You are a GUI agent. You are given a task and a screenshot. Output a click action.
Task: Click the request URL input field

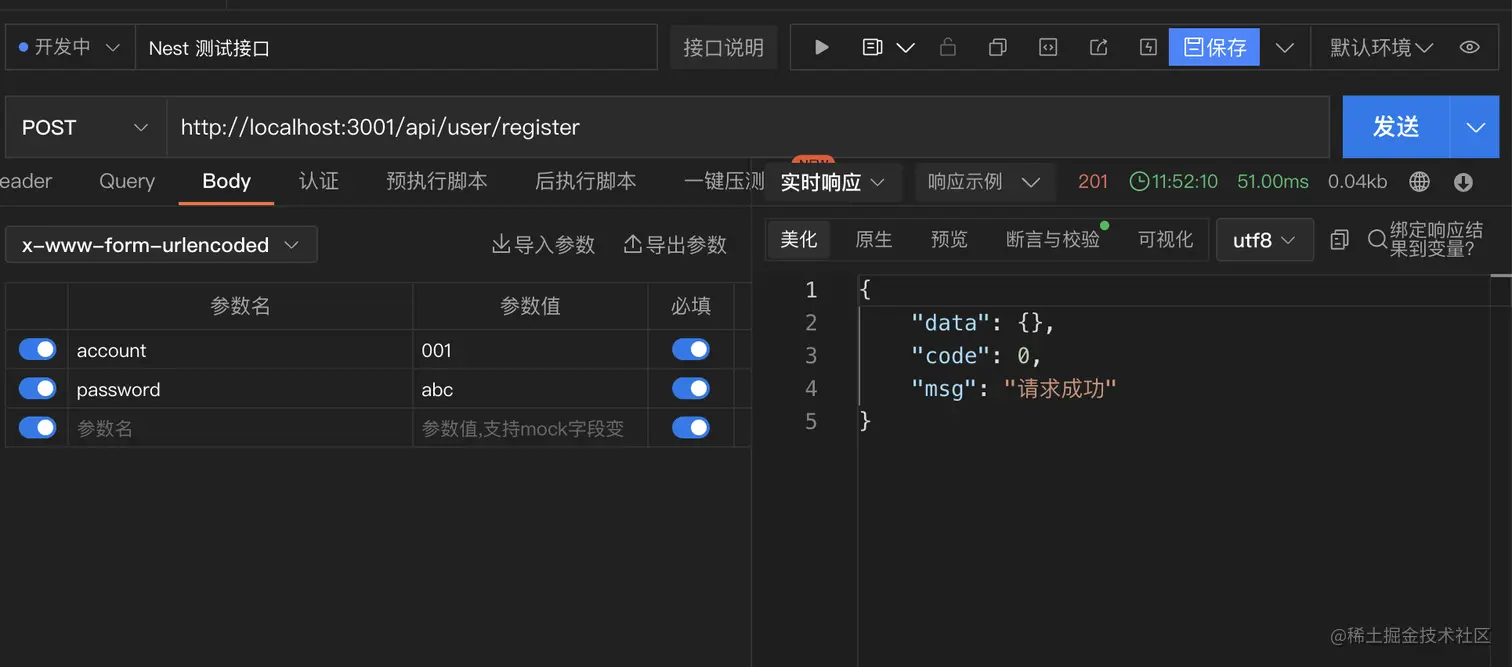[747, 127]
